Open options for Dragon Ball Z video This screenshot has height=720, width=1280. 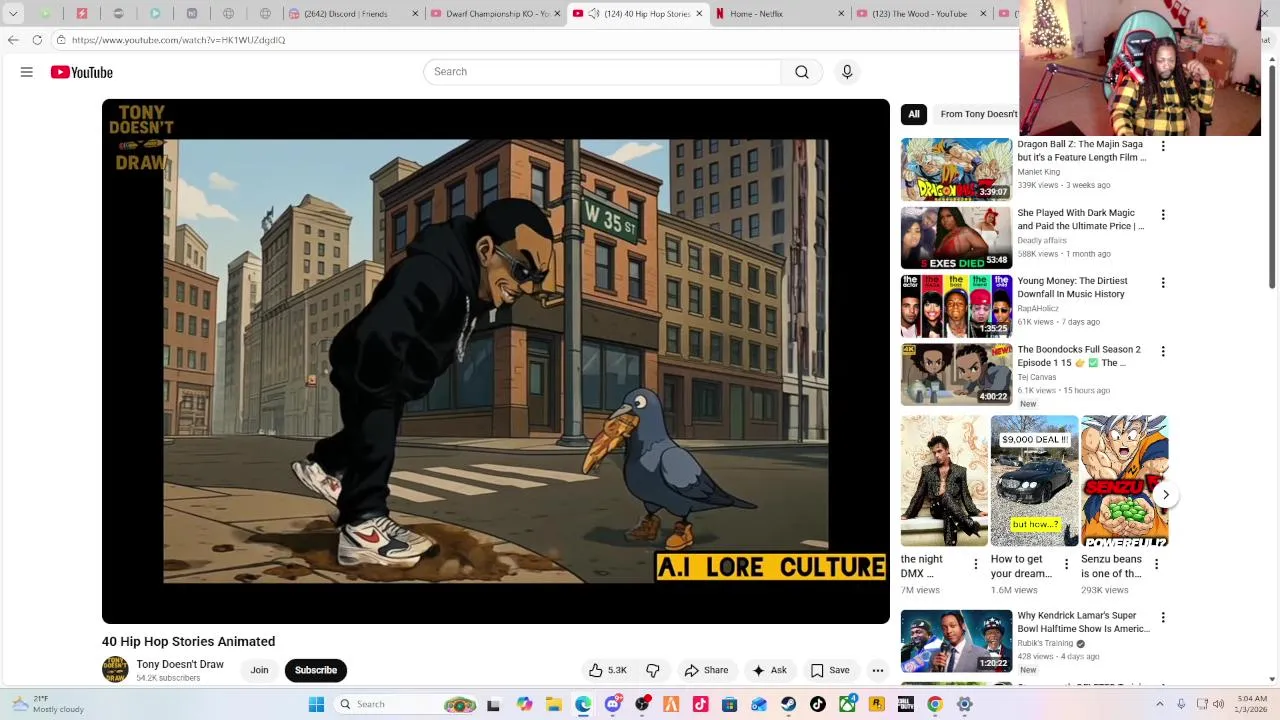pyautogui.click(x=1163, y=146)
